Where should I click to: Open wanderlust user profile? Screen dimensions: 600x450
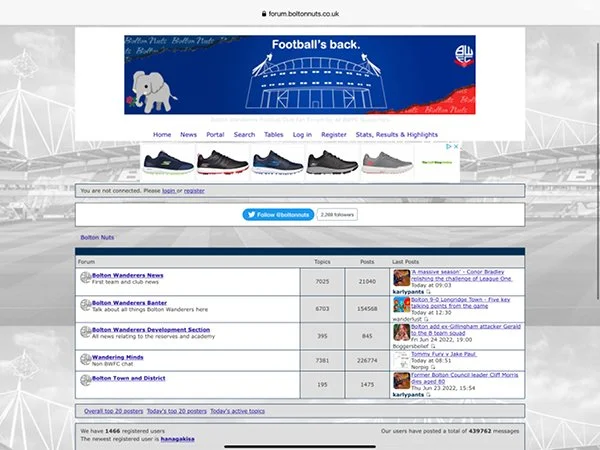(407, 319)
